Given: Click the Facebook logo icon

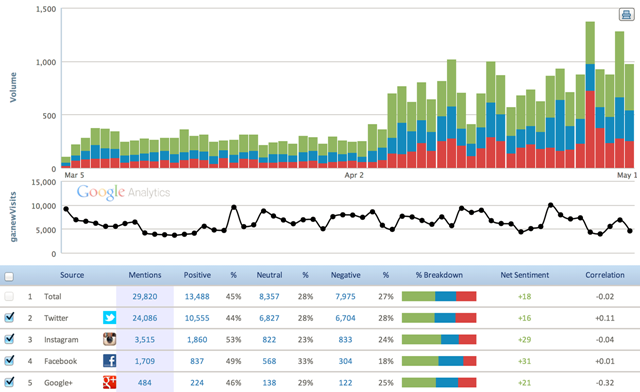Looking at the screenshot, I should tap(109, 361).
